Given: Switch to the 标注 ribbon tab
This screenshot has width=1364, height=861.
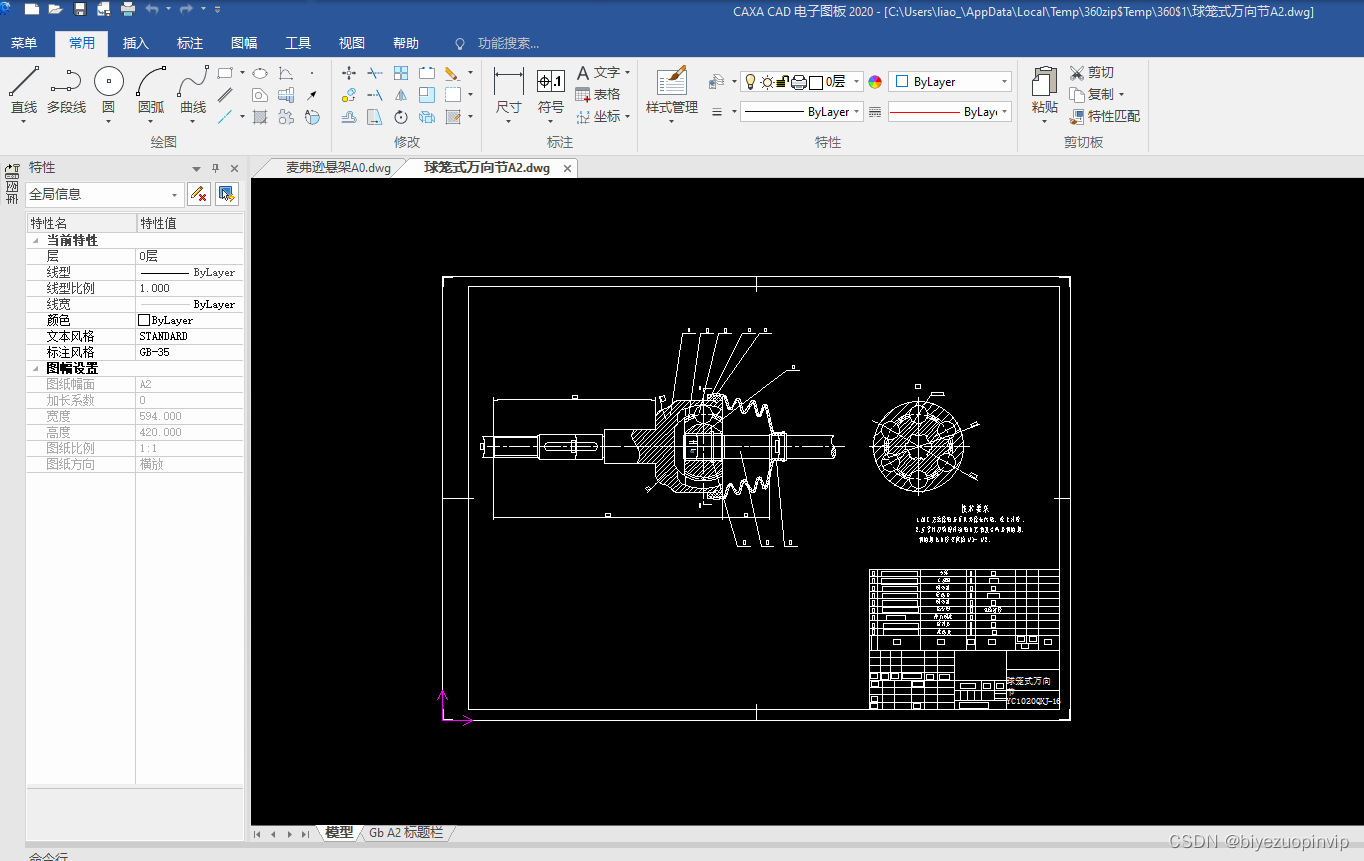Looking at the screenshot, I should coord(190,43).
